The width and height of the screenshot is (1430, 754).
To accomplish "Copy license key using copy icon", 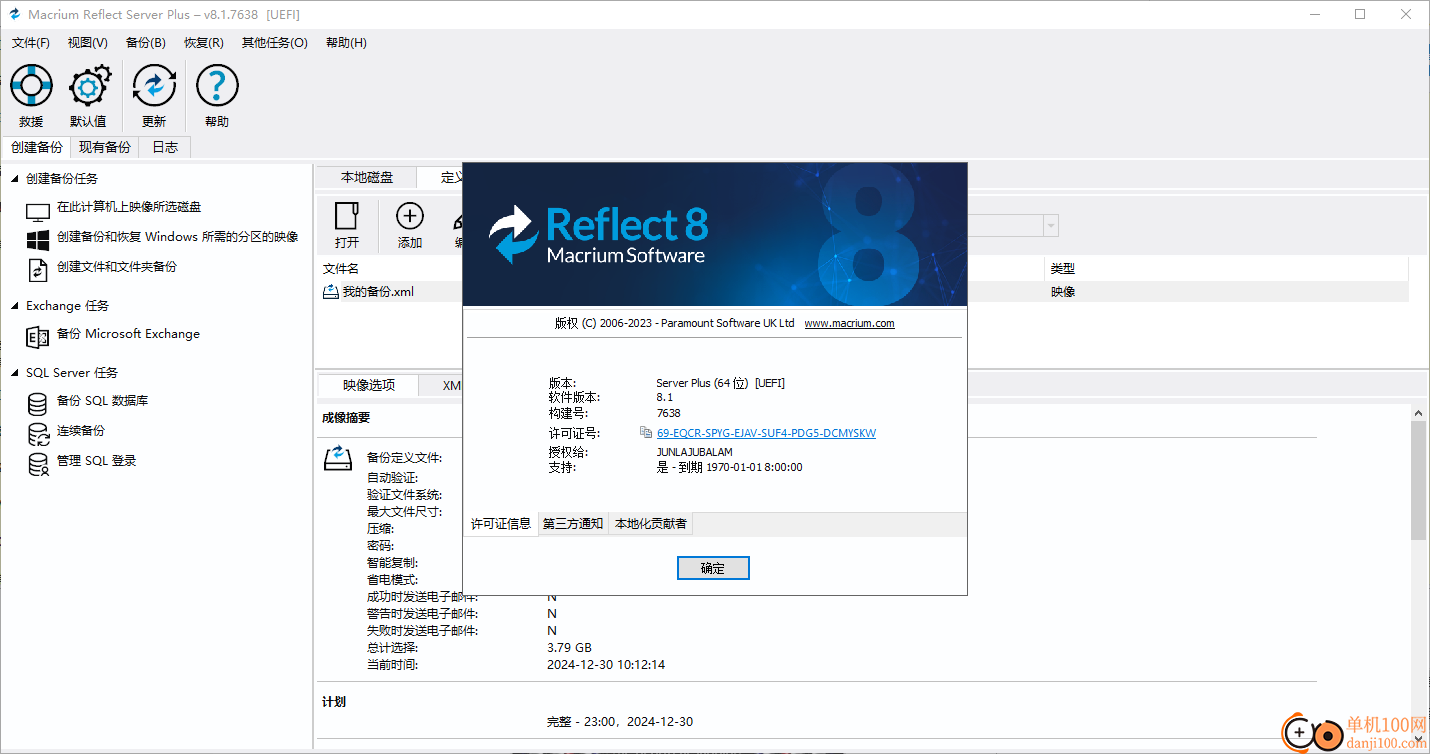I will (646, 433).
